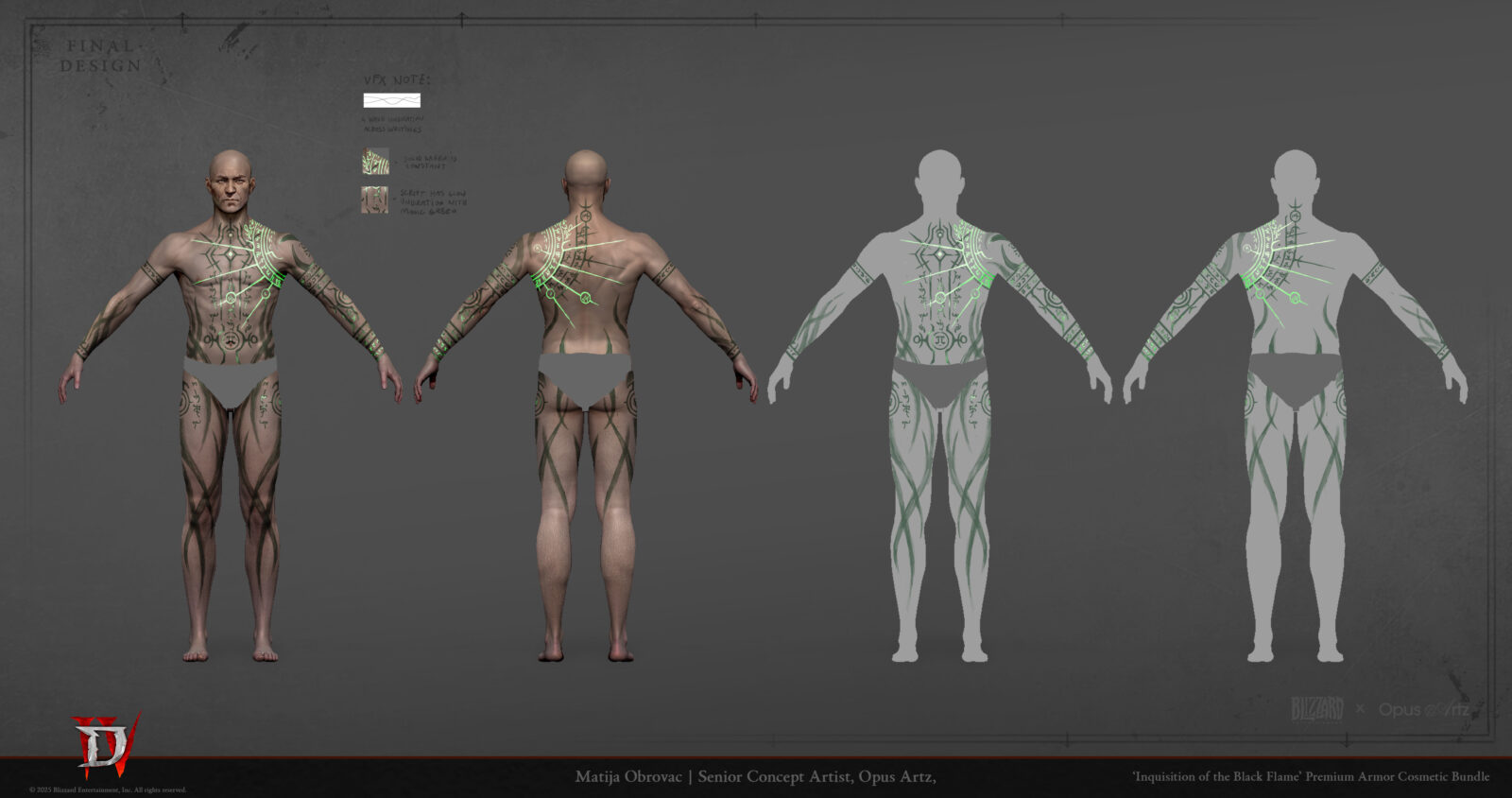Click grey underwear on front textured model

[x=231, y=379]
